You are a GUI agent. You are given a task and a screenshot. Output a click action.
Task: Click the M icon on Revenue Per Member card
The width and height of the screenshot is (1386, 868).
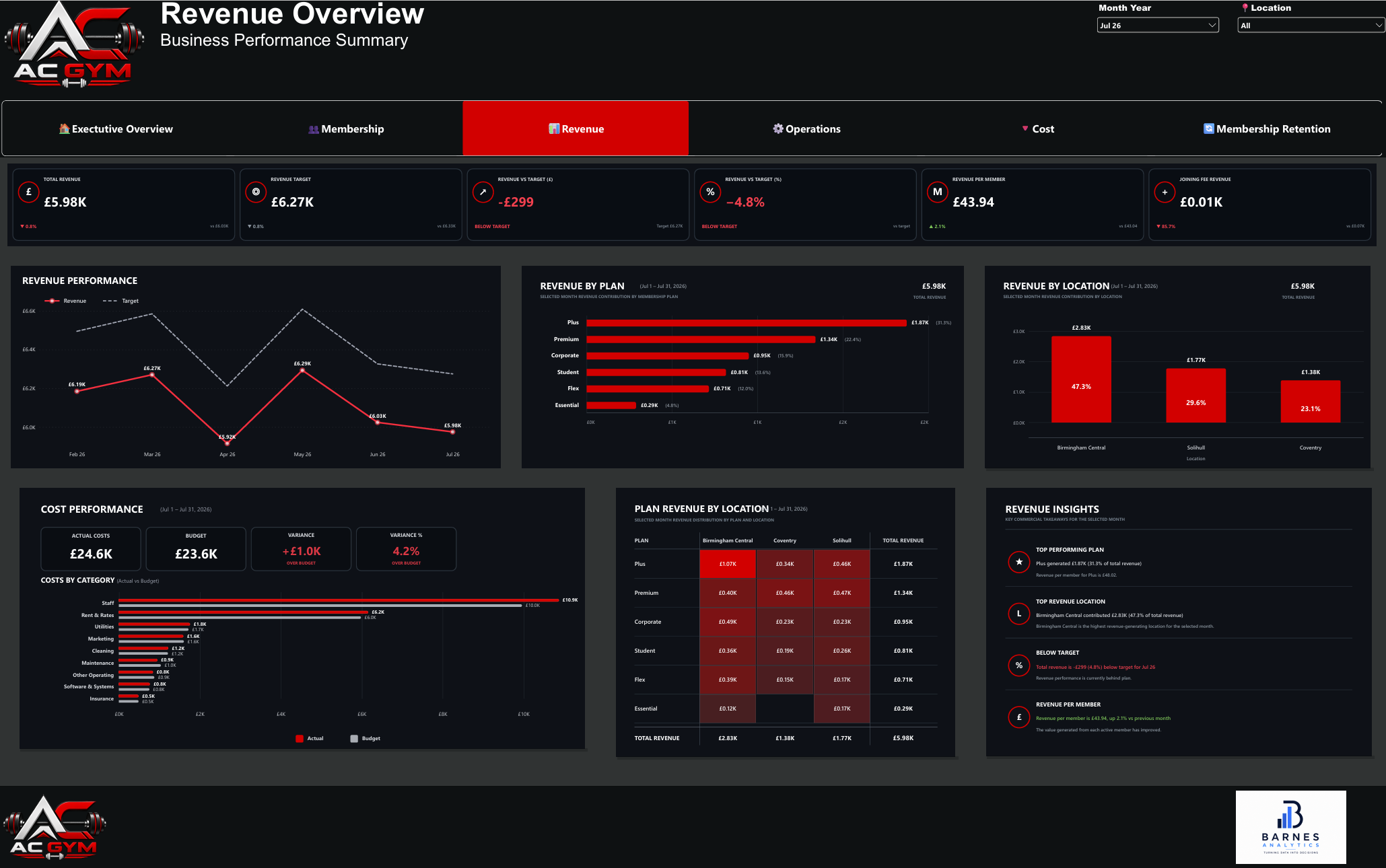pos(937,192)
